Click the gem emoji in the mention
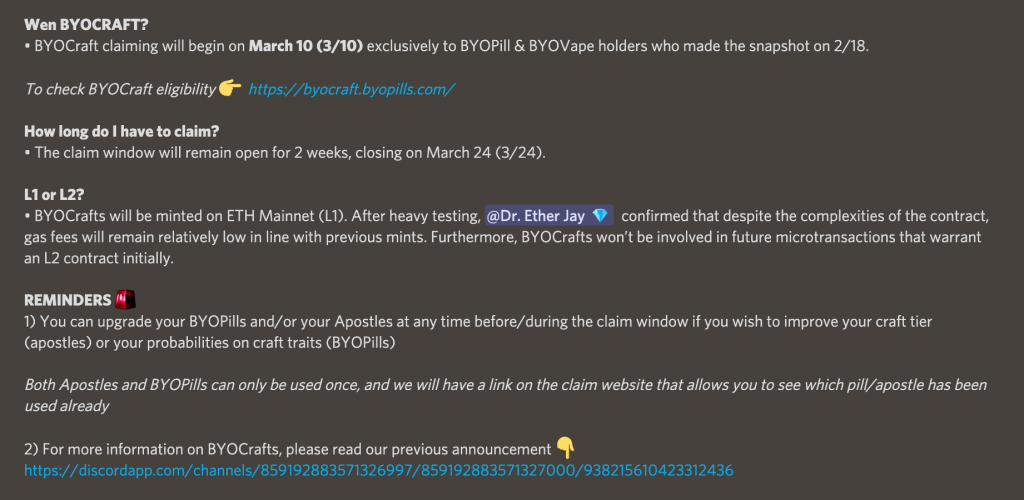 coord(599,215)
